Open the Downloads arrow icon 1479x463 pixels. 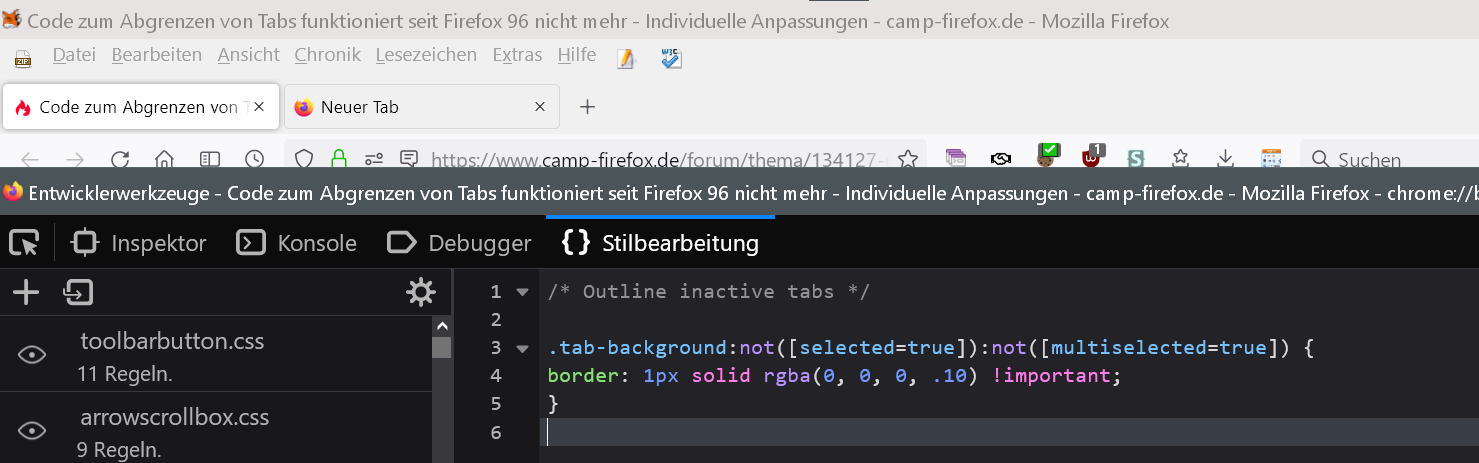[x=1226, y=158]
